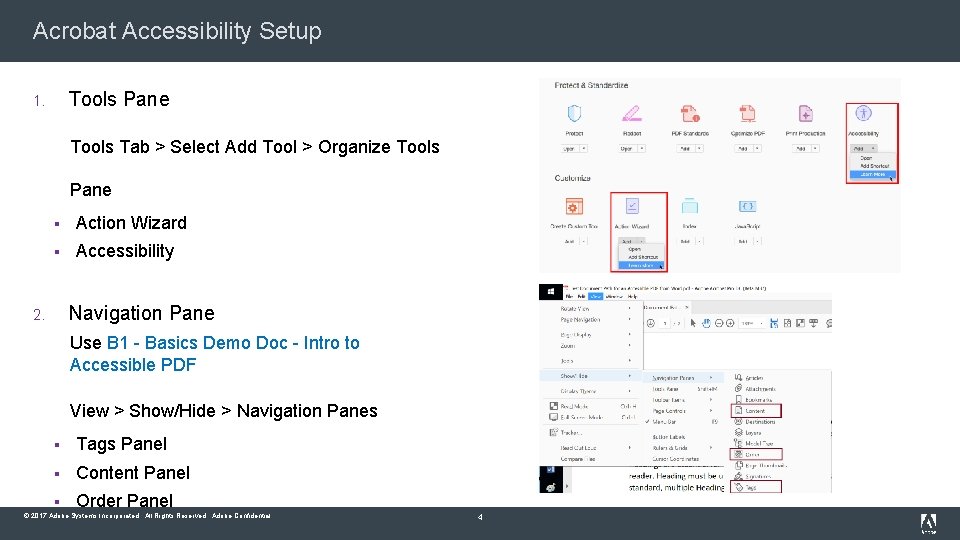This screenshot has height=540, width=960.
Task: Open the Help menu
Action: tap(632, 296)
